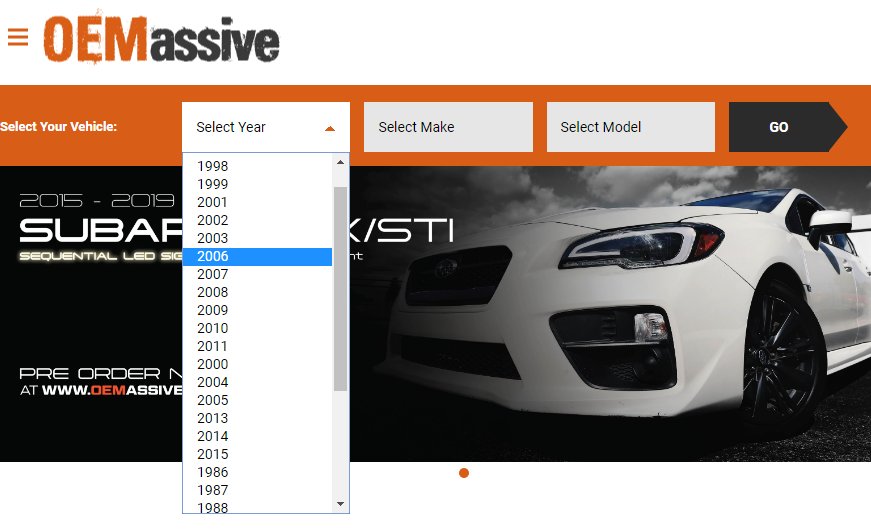Select 2000 in the year list
871x530 pixels.
258,364
